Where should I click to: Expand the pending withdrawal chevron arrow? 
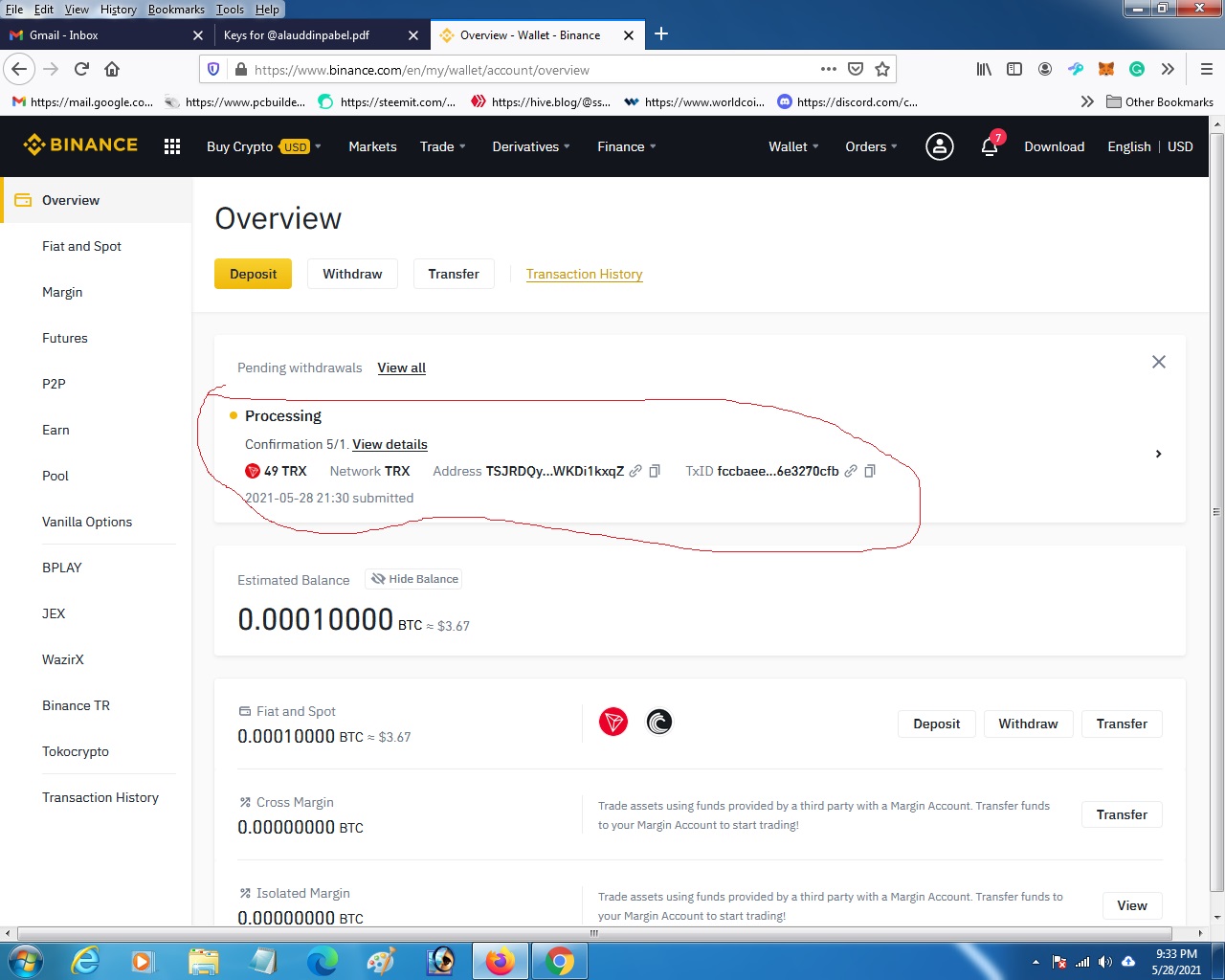click(x=1158, y=454)
